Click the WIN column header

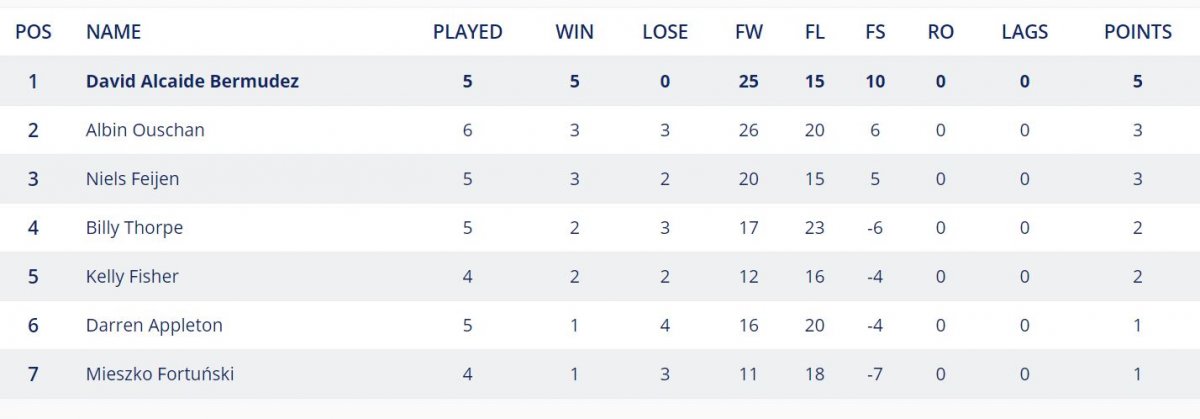click(574, 32)
